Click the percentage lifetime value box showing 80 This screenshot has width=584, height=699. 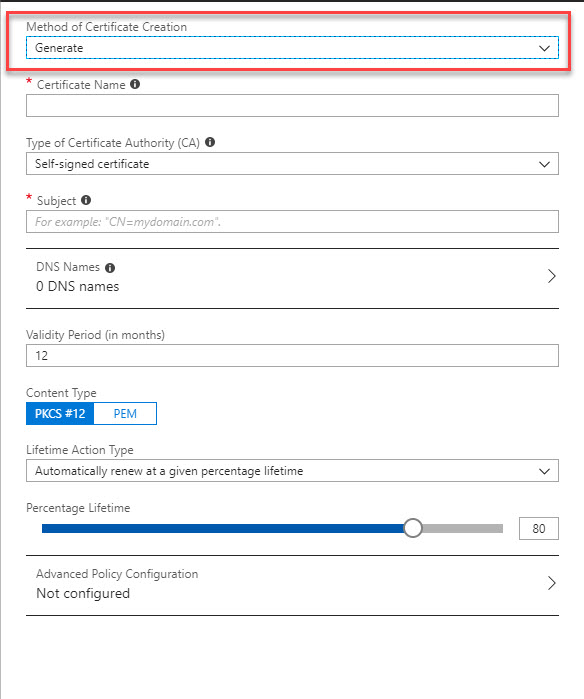coord(539,529)
